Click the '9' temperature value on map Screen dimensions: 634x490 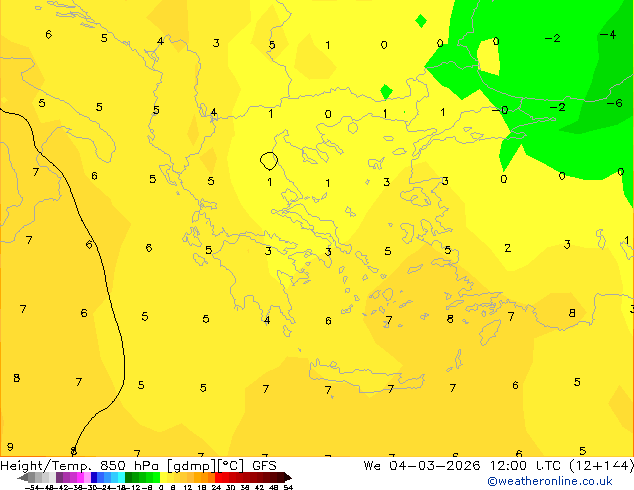[x=10, y=447]
